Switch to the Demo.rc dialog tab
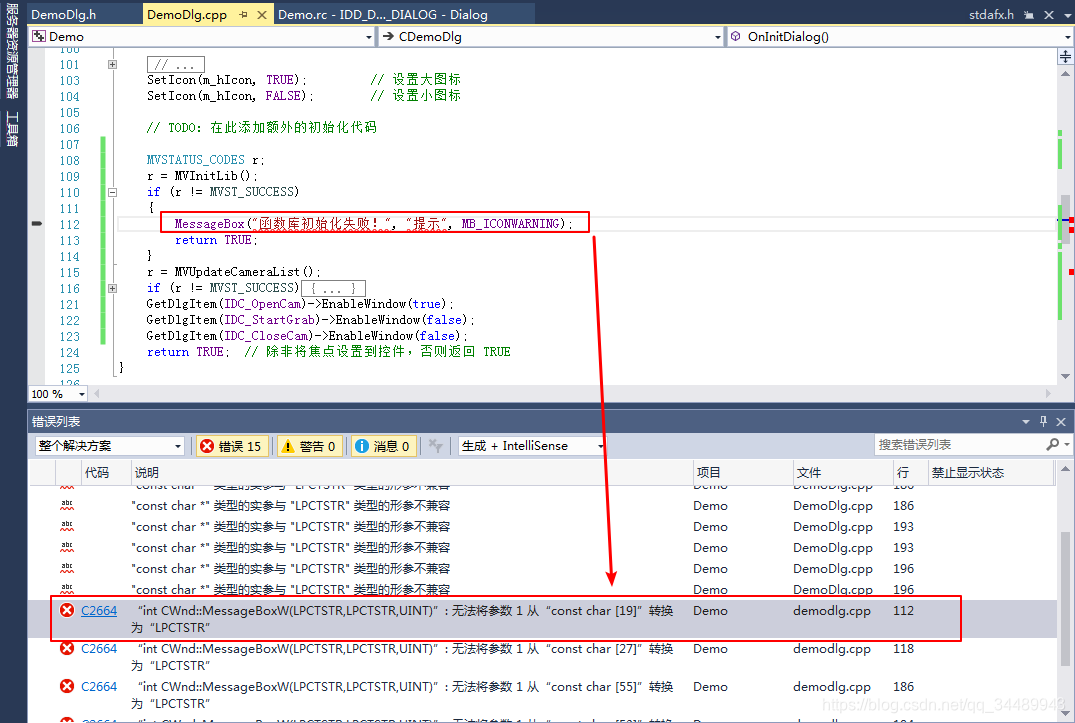 [383, 14]
